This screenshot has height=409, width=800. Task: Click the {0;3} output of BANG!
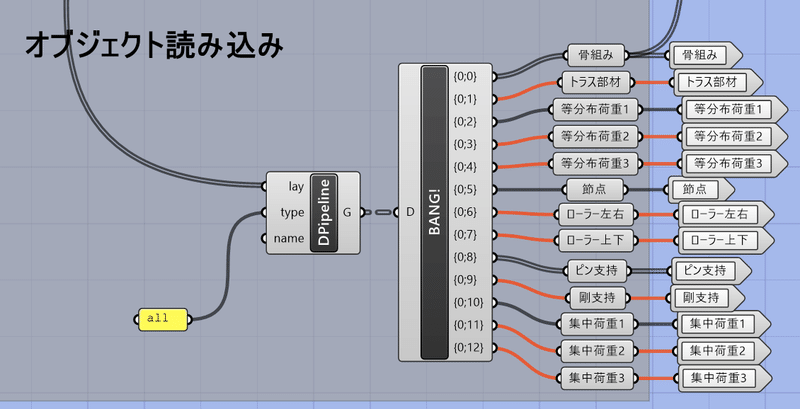click(465, 144)
